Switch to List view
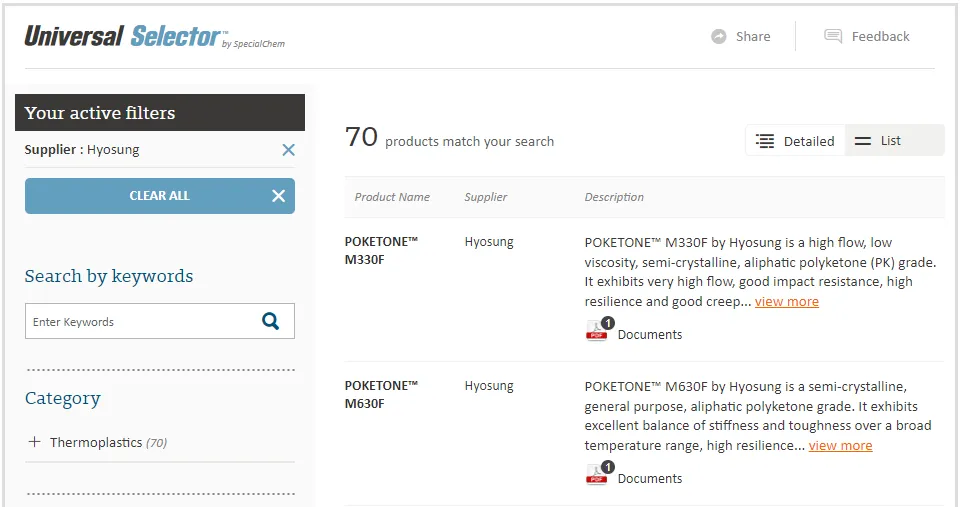Image resolution: width=962 pixels, height=507 pixels. click(x=895, y=141)
